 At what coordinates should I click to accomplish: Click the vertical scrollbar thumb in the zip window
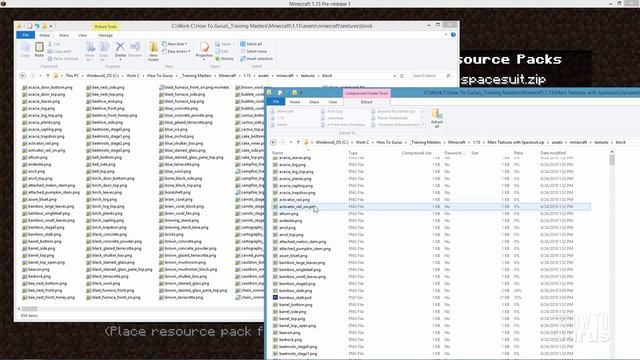[612, 160]
